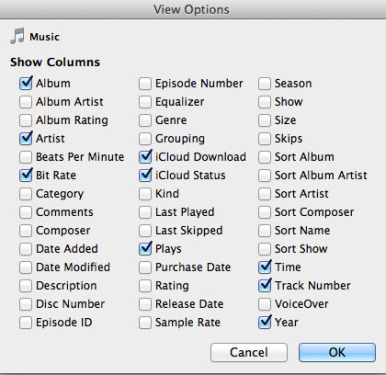Uncheck the Album column checkbox
This screenshot has height=375, width=386.
pyautogui.click(x=26, y=83)
